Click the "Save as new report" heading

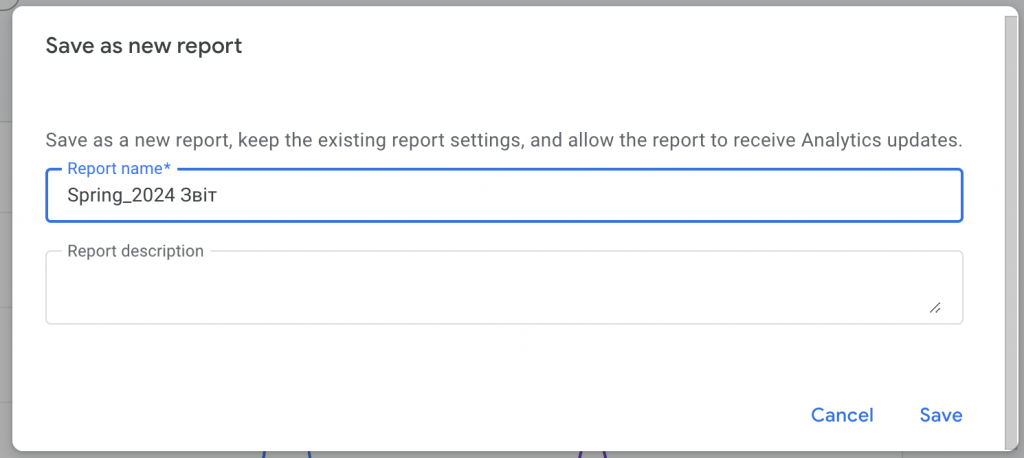144,46
